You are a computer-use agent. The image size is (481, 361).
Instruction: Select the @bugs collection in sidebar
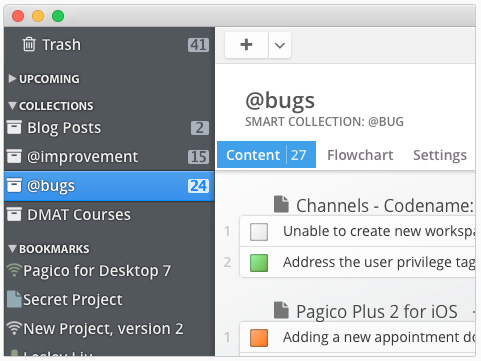(109, 186)
